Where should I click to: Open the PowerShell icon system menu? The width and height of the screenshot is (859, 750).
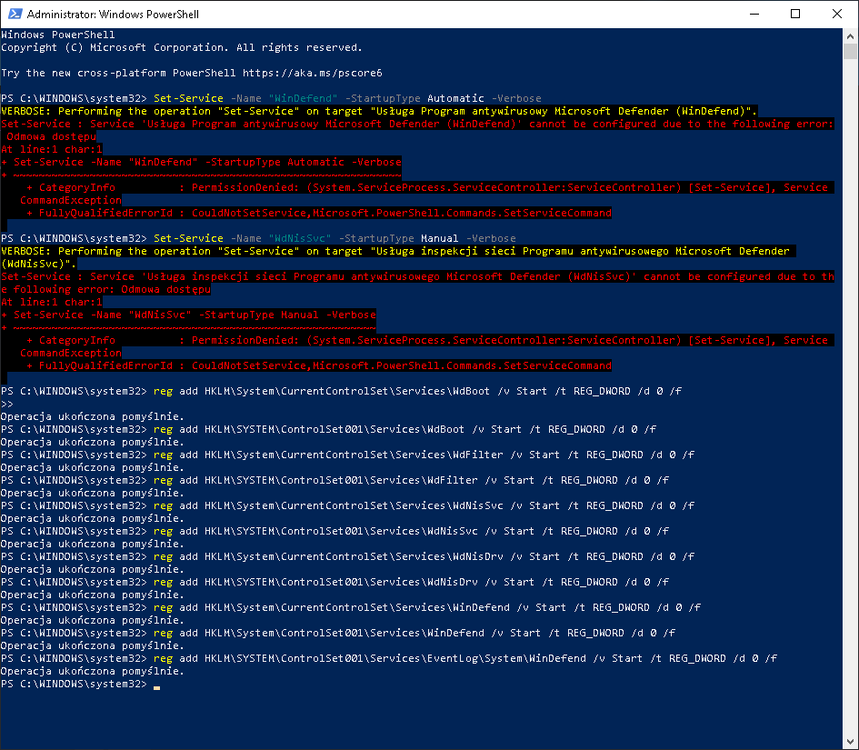pyautogui.click(x=15, y=14)
